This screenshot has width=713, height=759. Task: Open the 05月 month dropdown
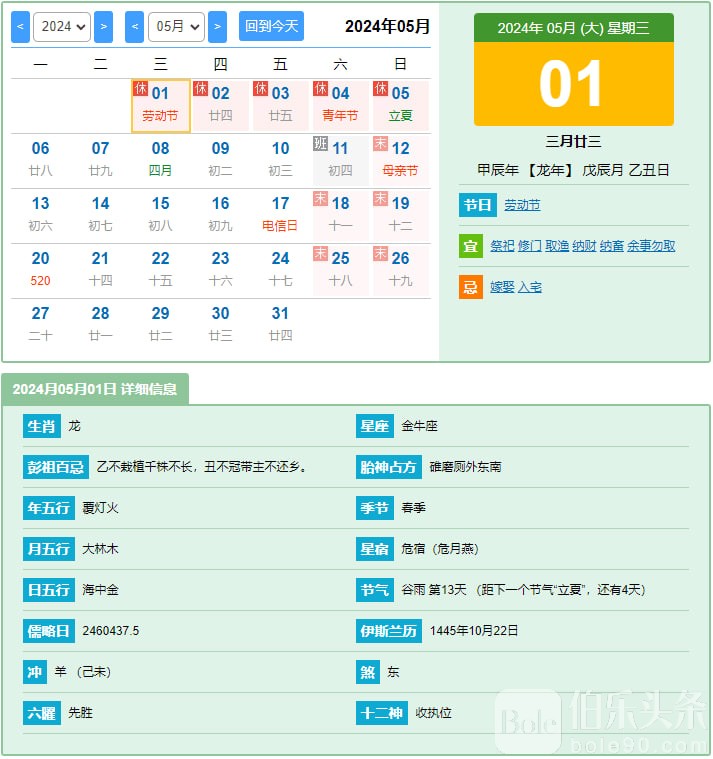pyautogui.click(x=176, y=27)
